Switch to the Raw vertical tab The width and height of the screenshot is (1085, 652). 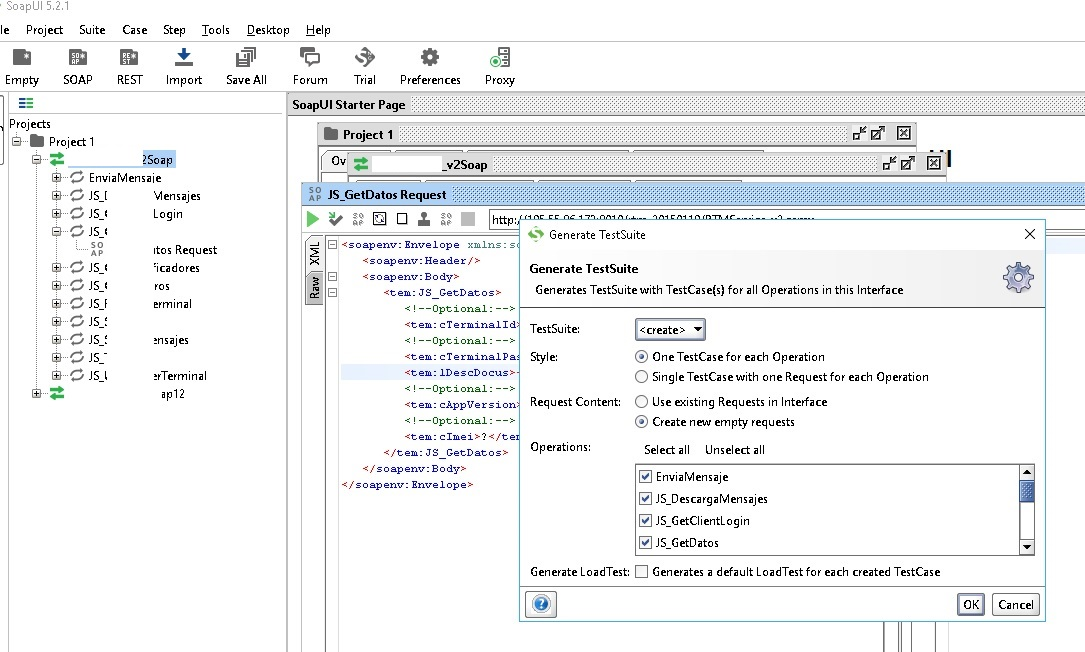point(314,288)
